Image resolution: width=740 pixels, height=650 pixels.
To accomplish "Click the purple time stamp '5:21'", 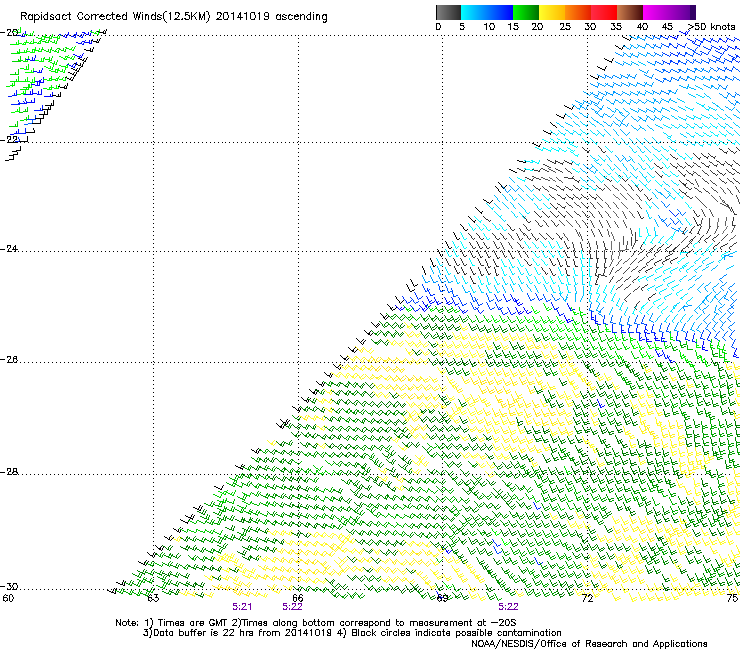I will (242, 607).
